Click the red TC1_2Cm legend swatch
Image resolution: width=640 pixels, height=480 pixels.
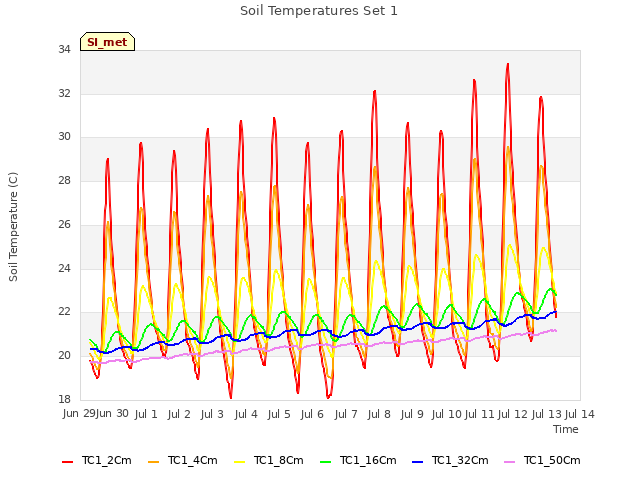click(x=67, y=462)
